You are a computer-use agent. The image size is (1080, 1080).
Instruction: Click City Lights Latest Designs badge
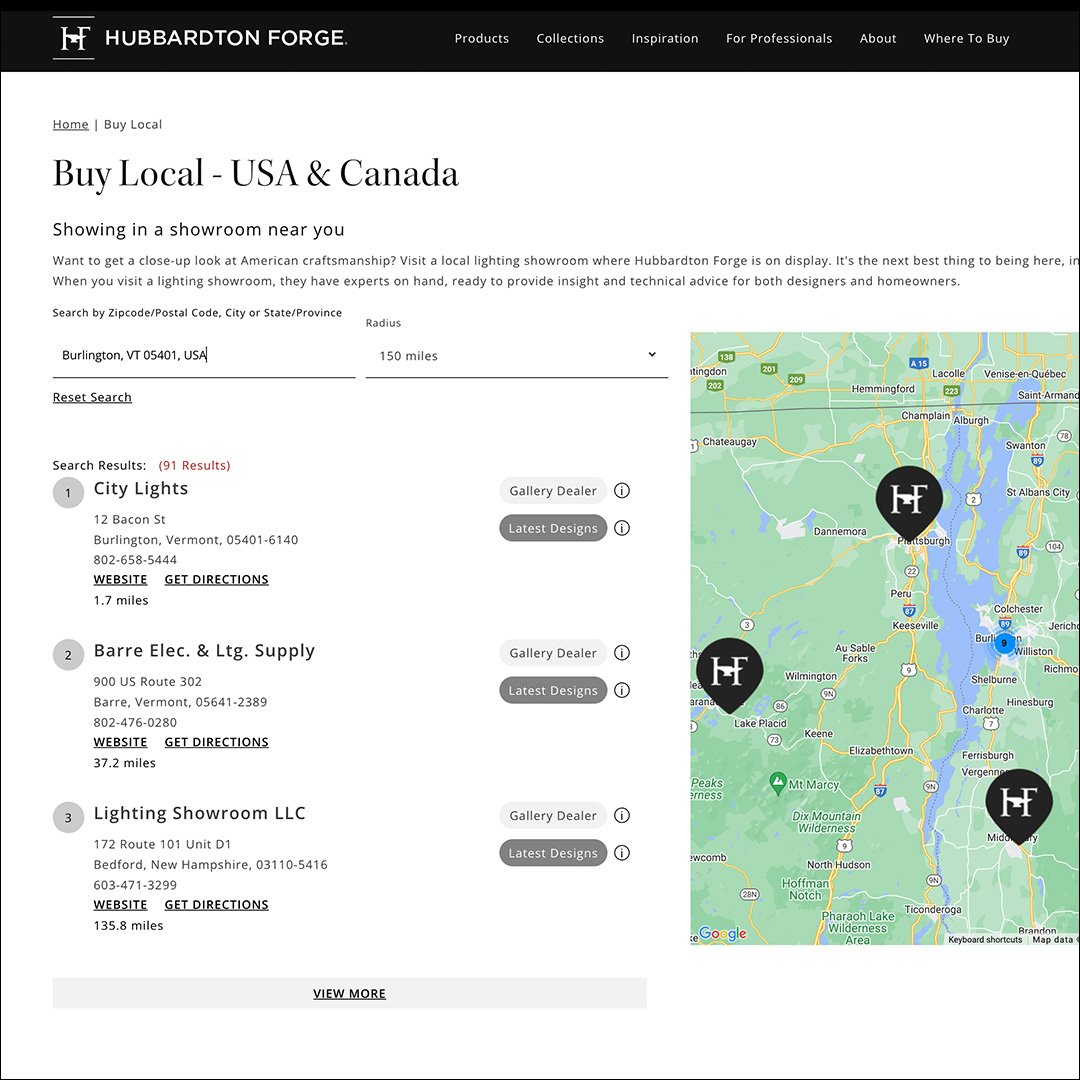(x=553, y=528)
